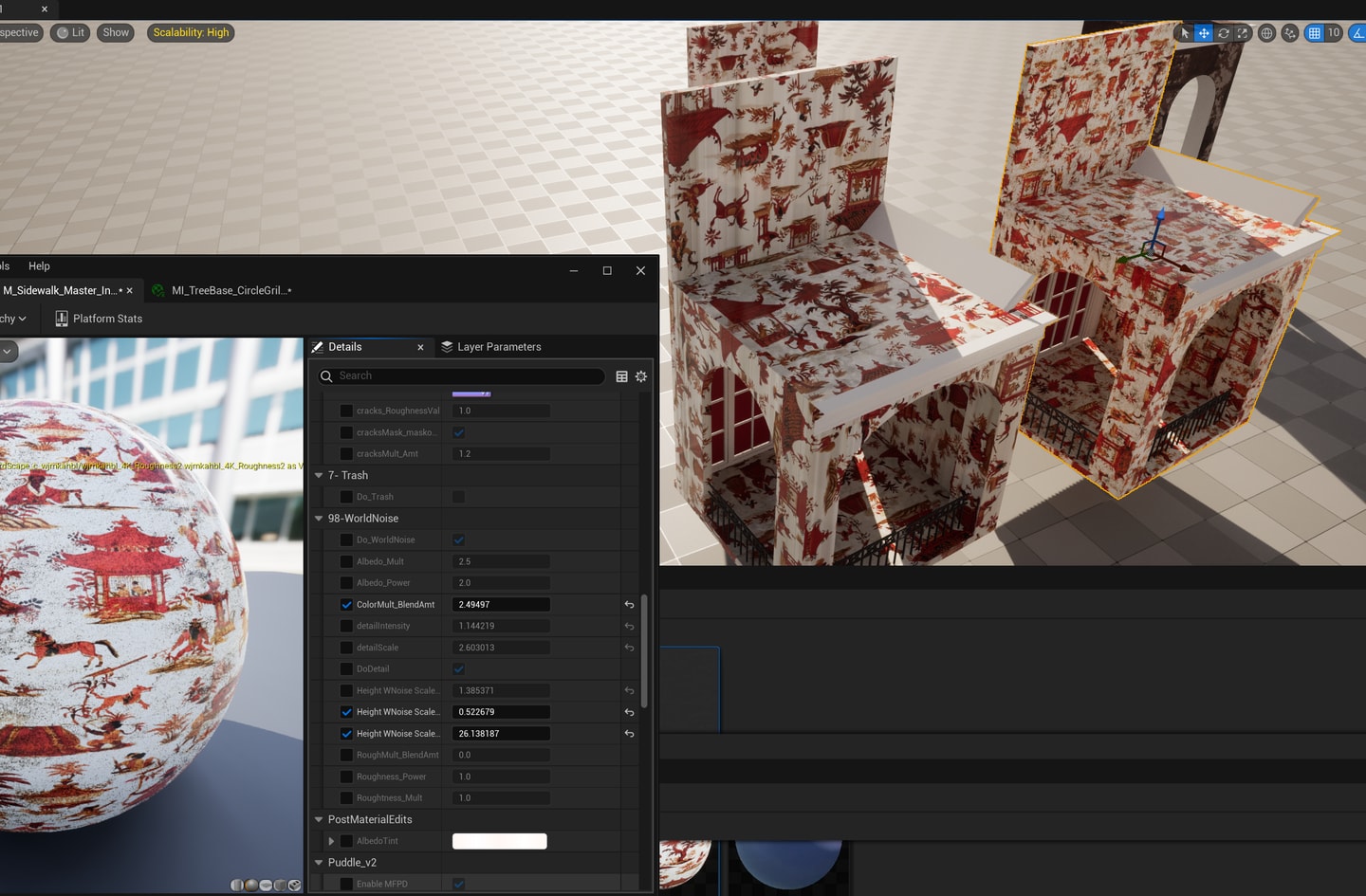The image size is (1366, 896).
Task: Click the Perspective viewport button
Action: [x=20, y=32]
